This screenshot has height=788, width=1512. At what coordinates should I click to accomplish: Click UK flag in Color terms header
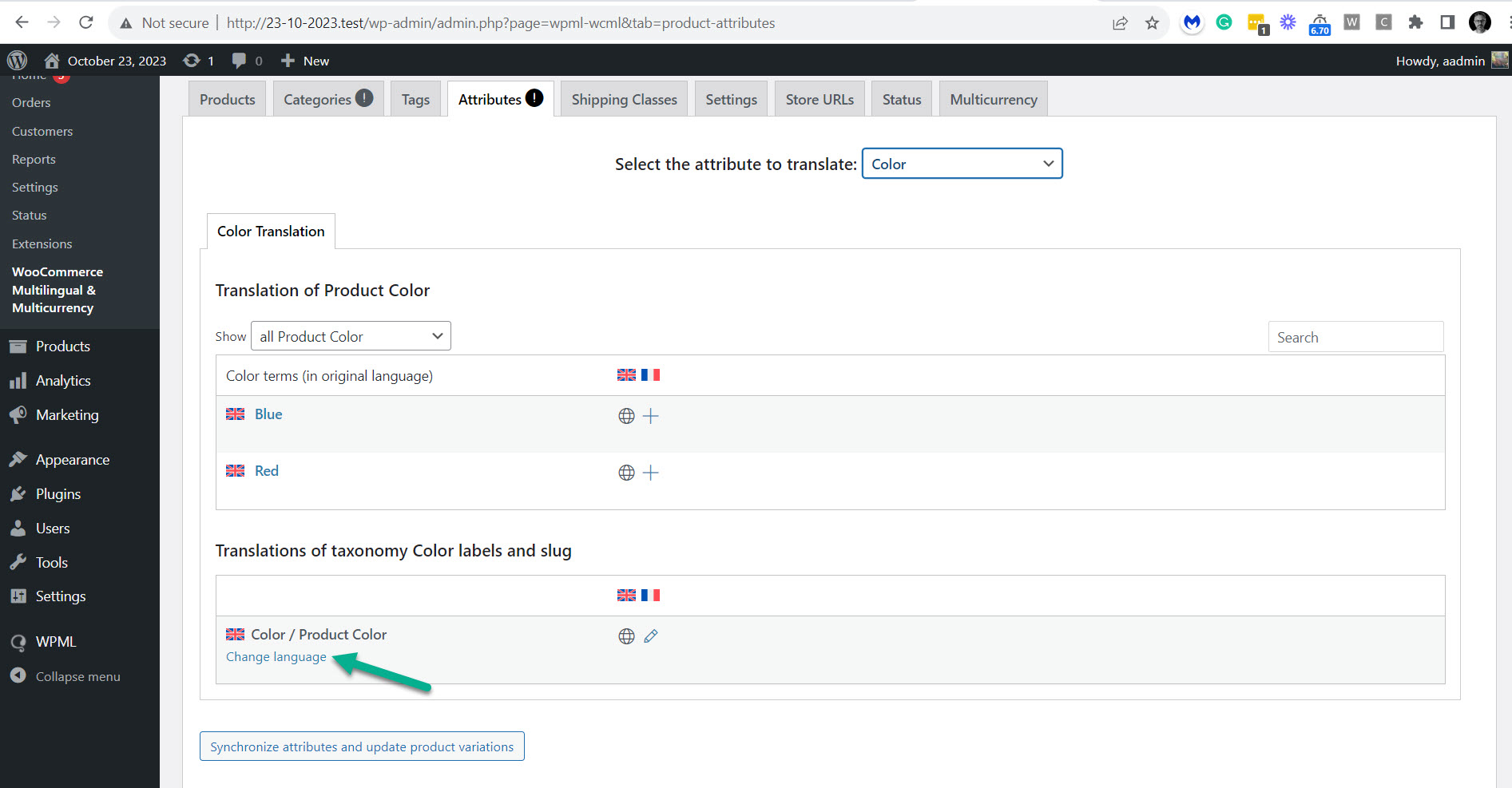(627, 374)
